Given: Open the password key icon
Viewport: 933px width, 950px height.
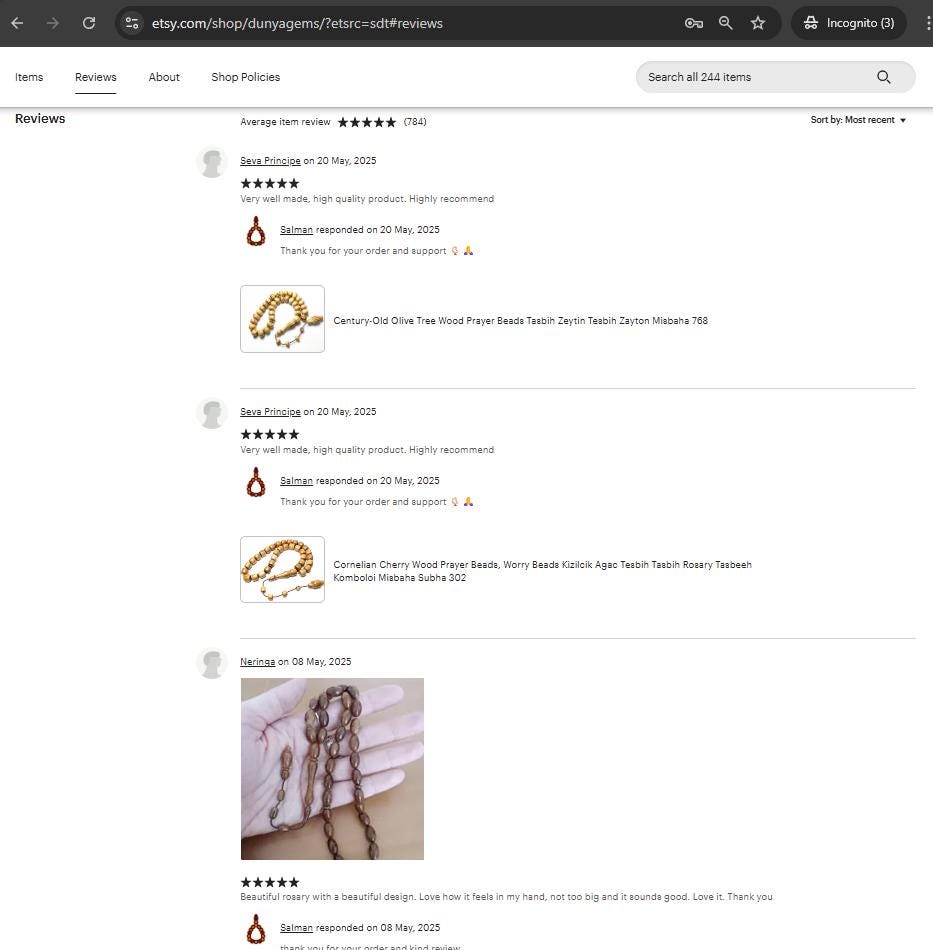Looking at the screenshot, I should click(x=694, y=23).
